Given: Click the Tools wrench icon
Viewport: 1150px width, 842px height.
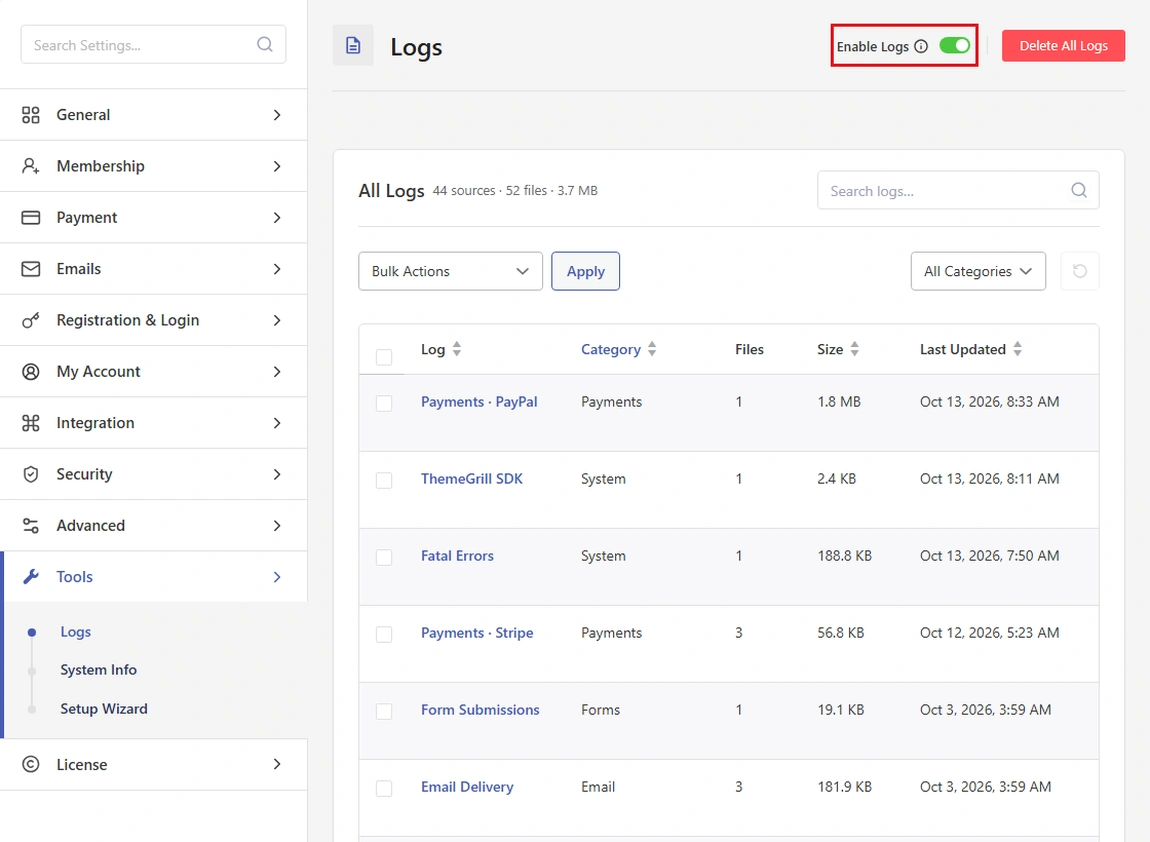Looking at the screenshot, I should [31, 577].
